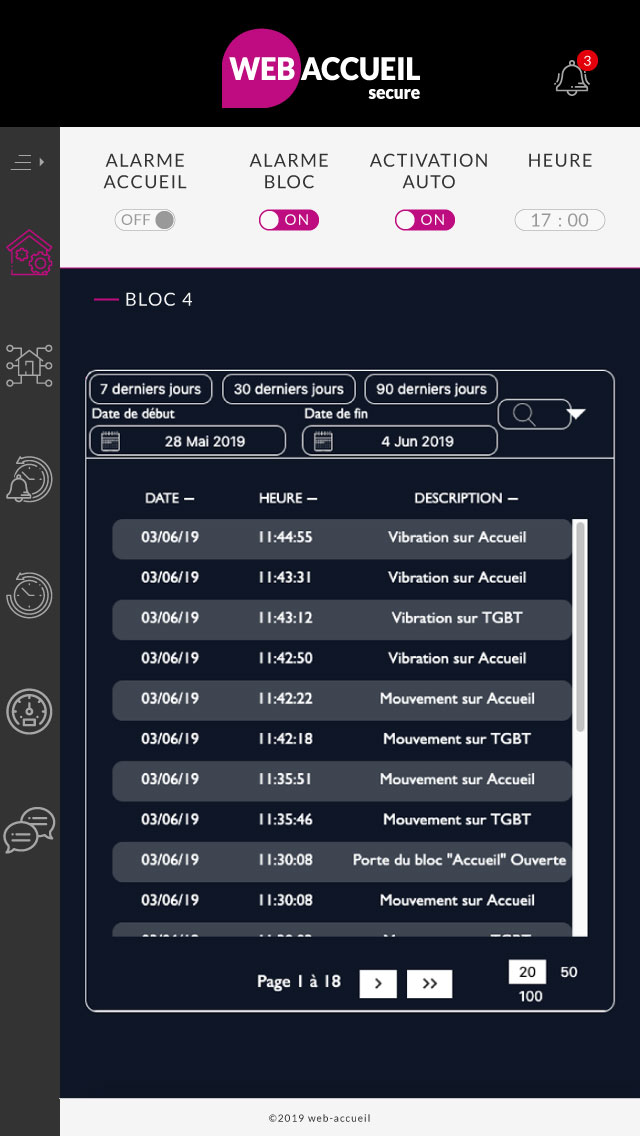Select row 11:42:50 Vibration sur Accueil

click(342, 659)
